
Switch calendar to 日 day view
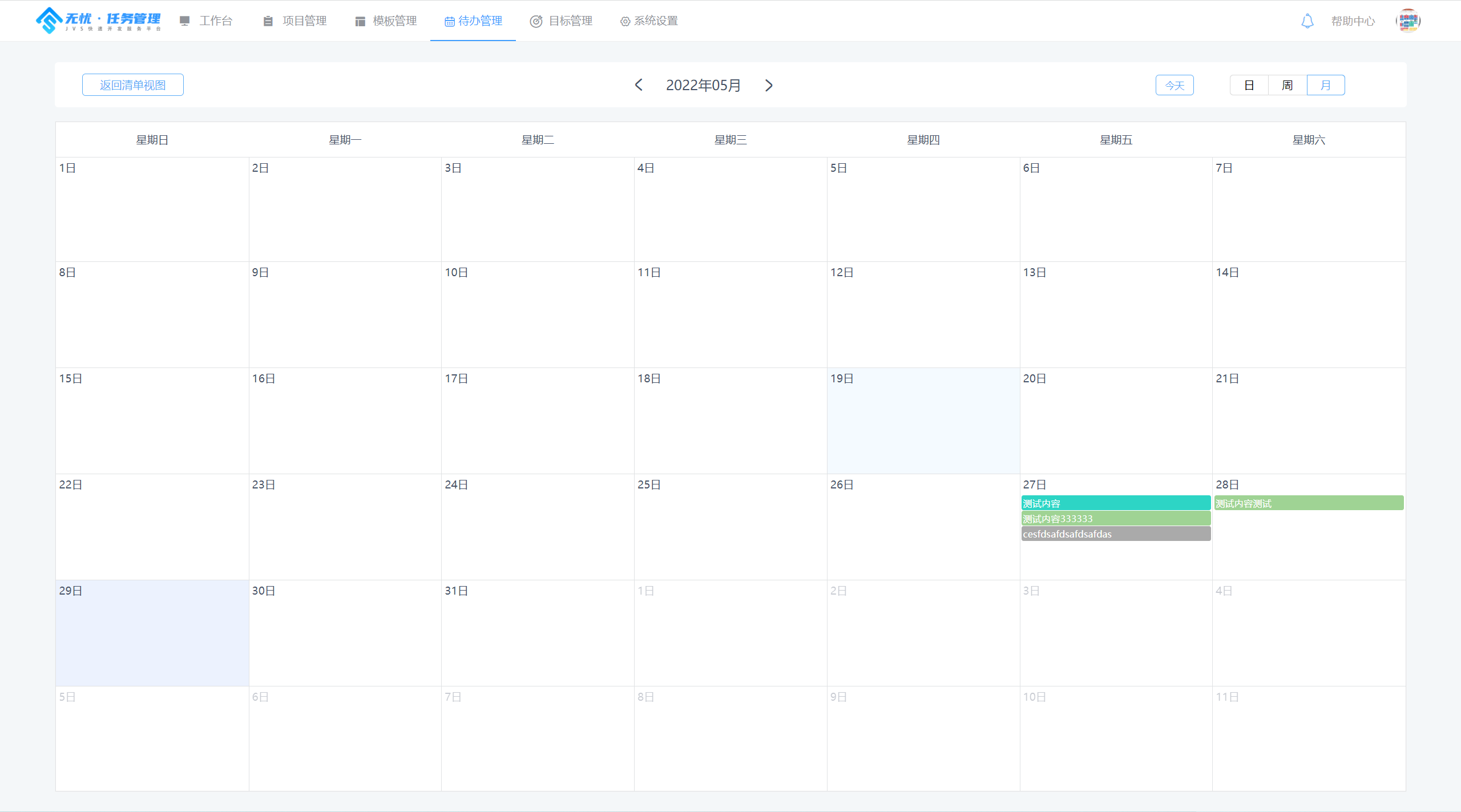[x=1249, y=85]
